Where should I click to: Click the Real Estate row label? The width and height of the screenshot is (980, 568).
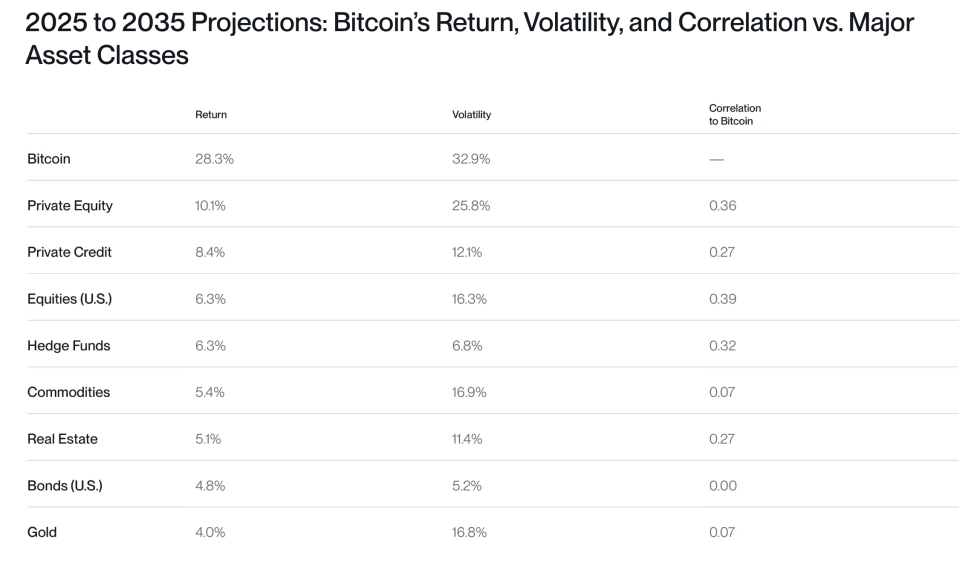[x=62, y=439]
